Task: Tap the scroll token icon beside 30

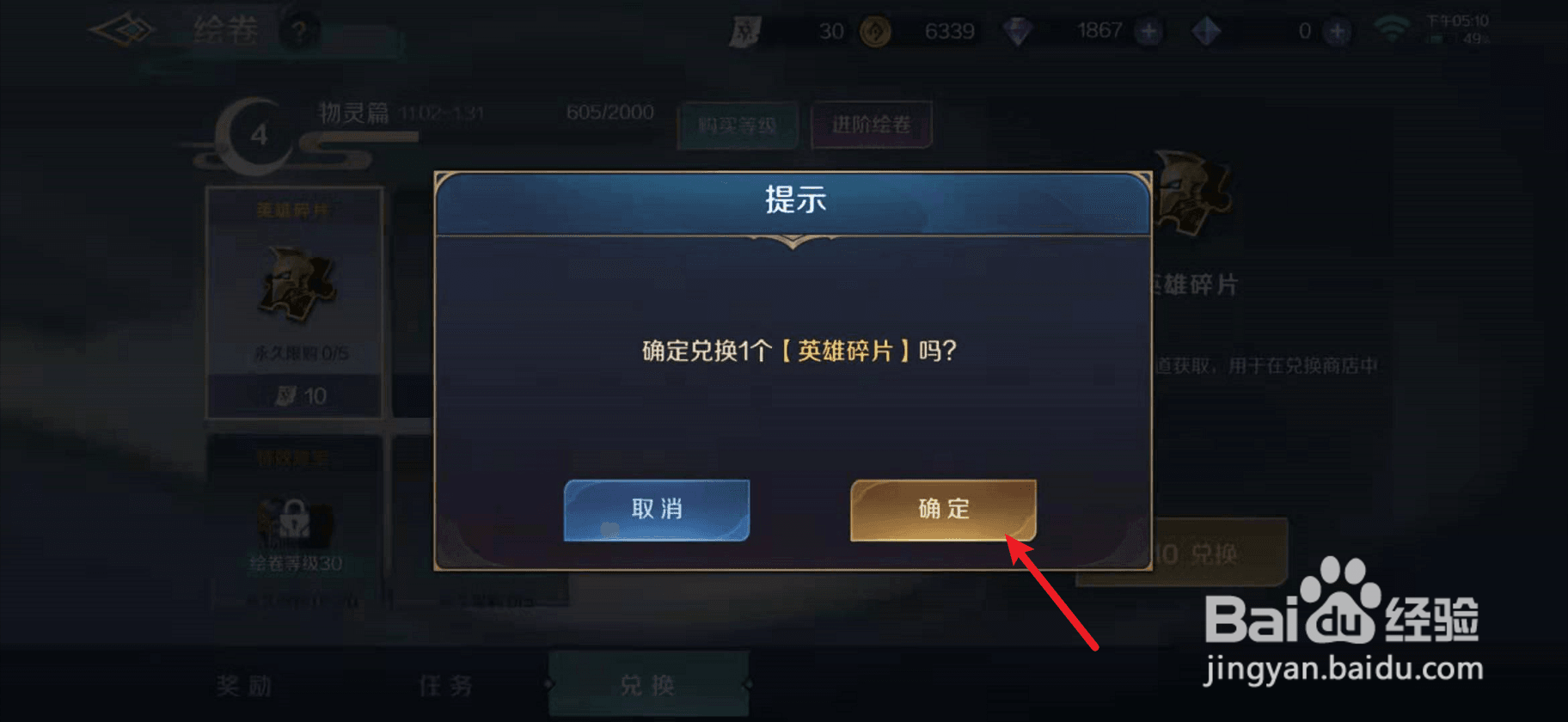Action: [x=744, y=33]
